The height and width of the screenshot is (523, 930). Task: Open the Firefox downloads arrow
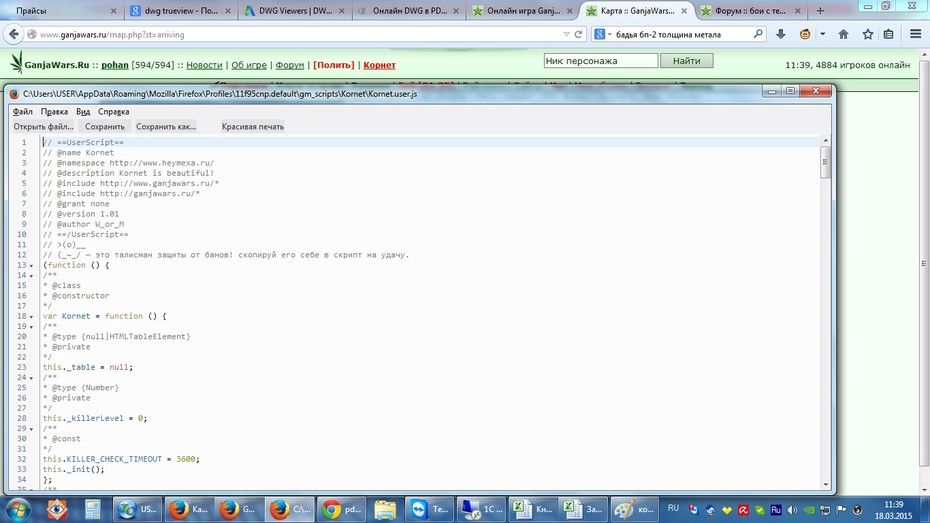point(781,34)
